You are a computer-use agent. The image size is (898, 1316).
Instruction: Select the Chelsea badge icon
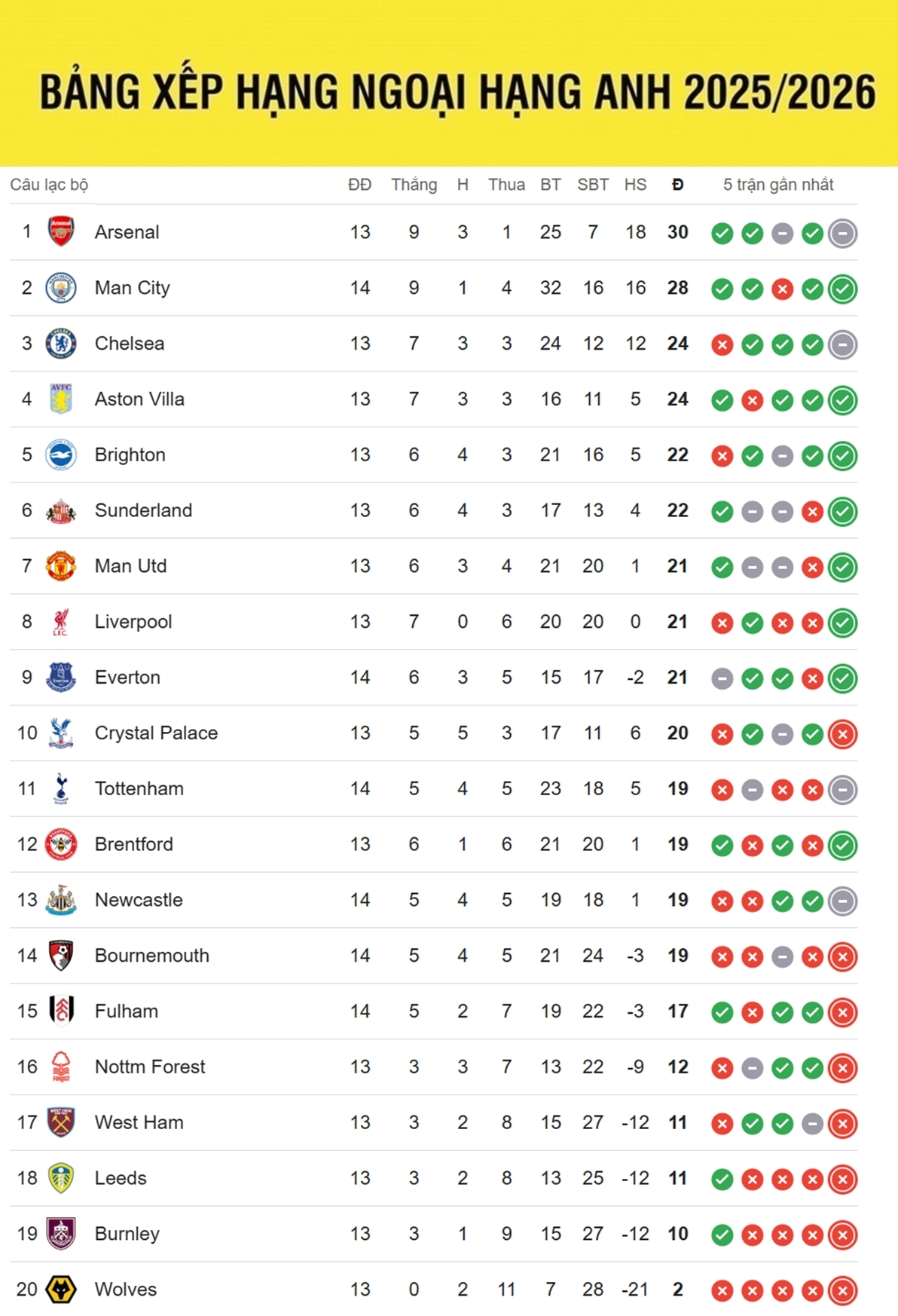(61, 344)
